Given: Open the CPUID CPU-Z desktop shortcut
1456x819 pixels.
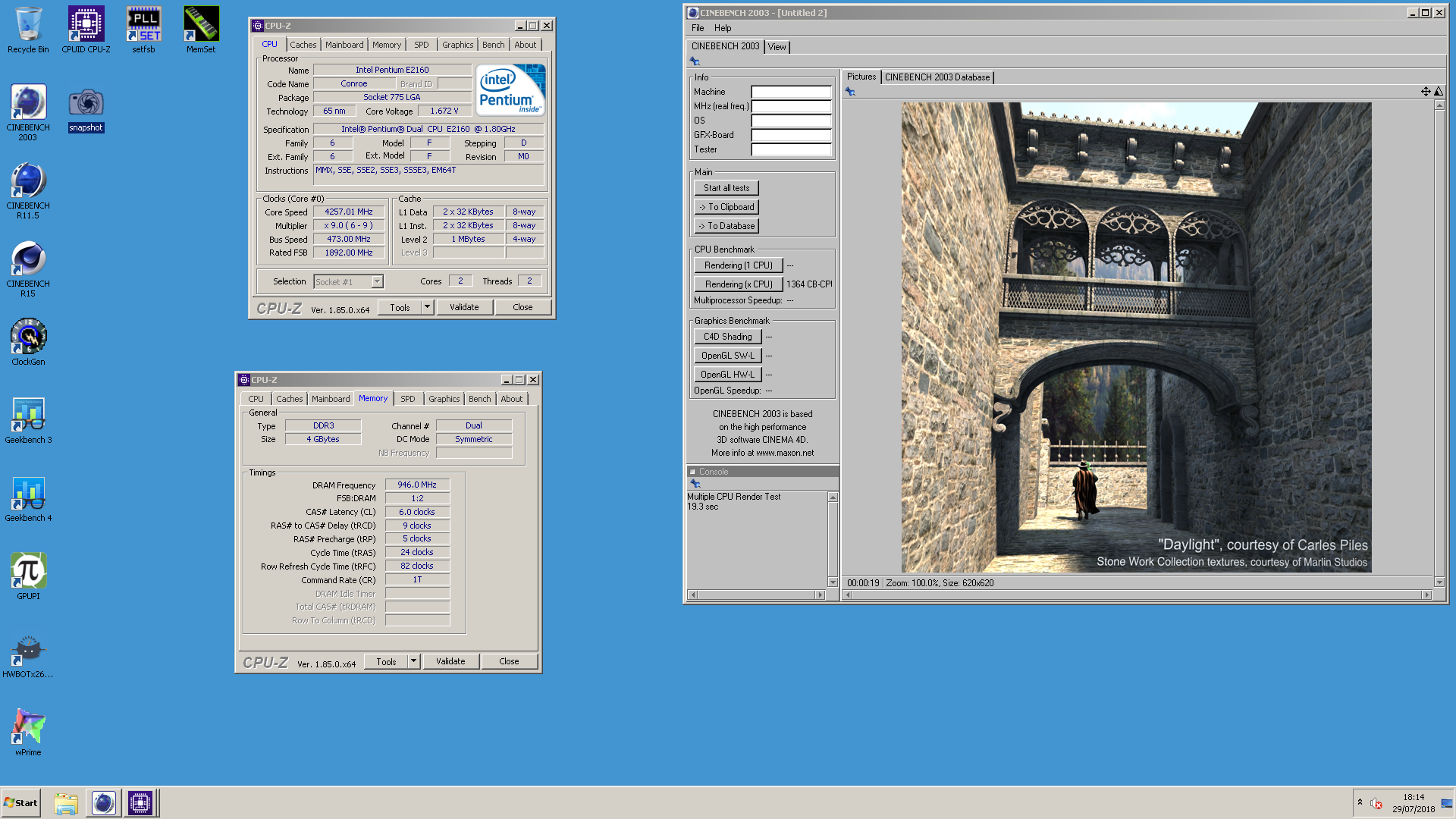Looking at the screenshot, I should point(86,30).
